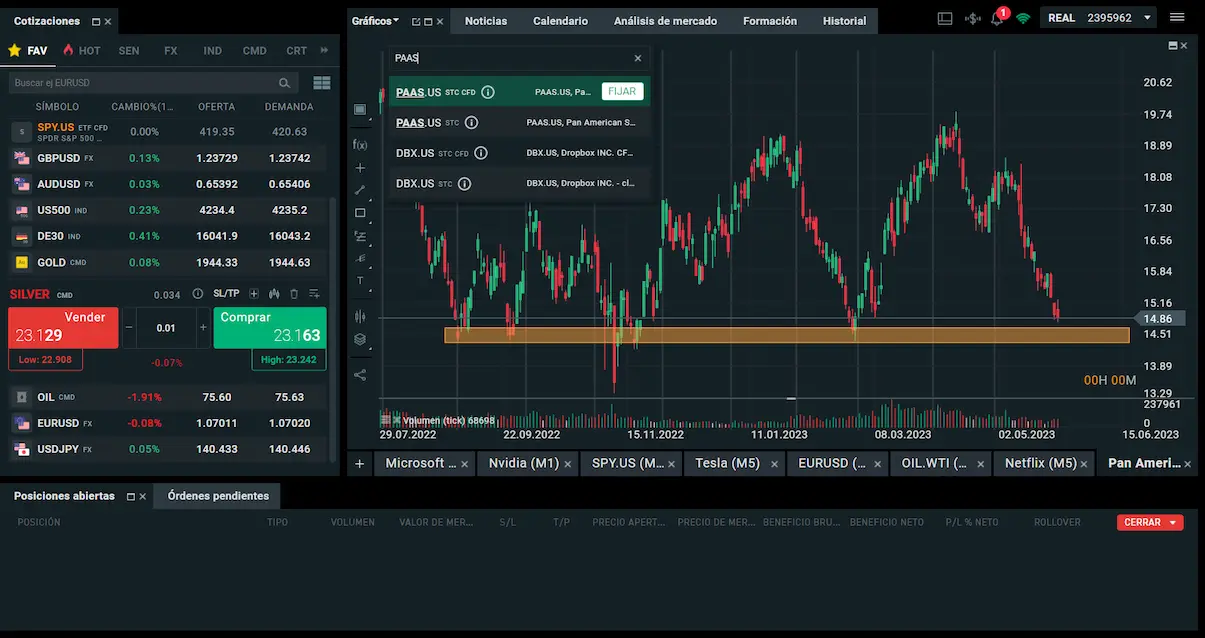The height and width of the screenshot is (638, 1205).
Task: Open the hamburger main menu
Action: [1177, 18]
